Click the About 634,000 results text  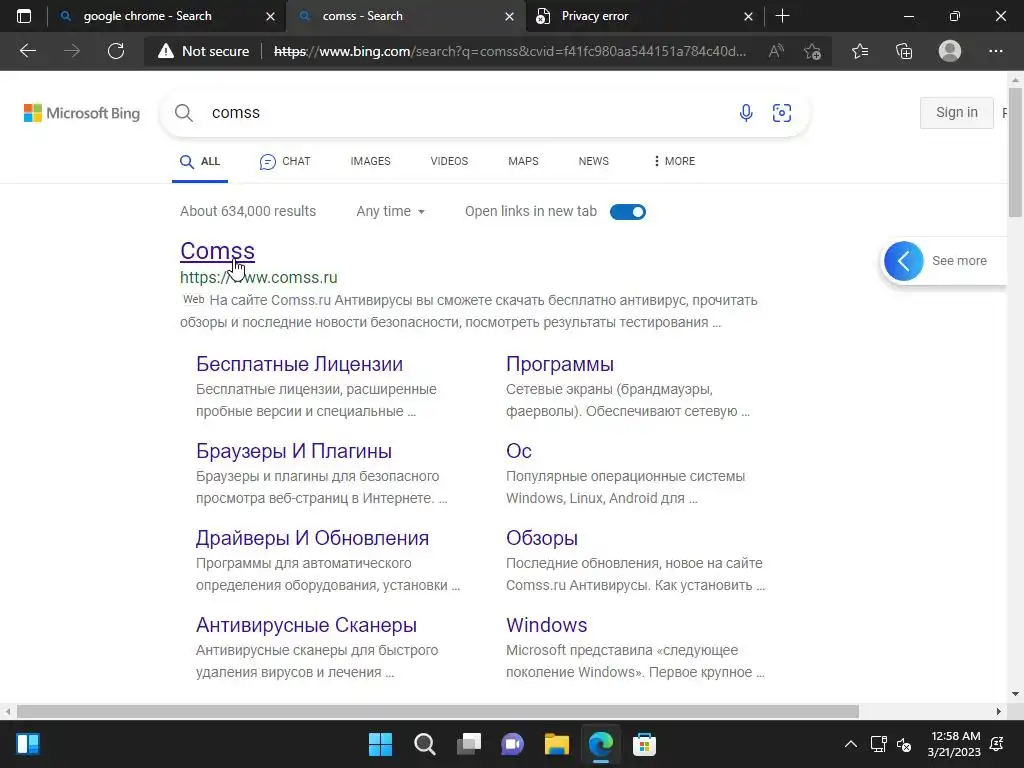248,212
